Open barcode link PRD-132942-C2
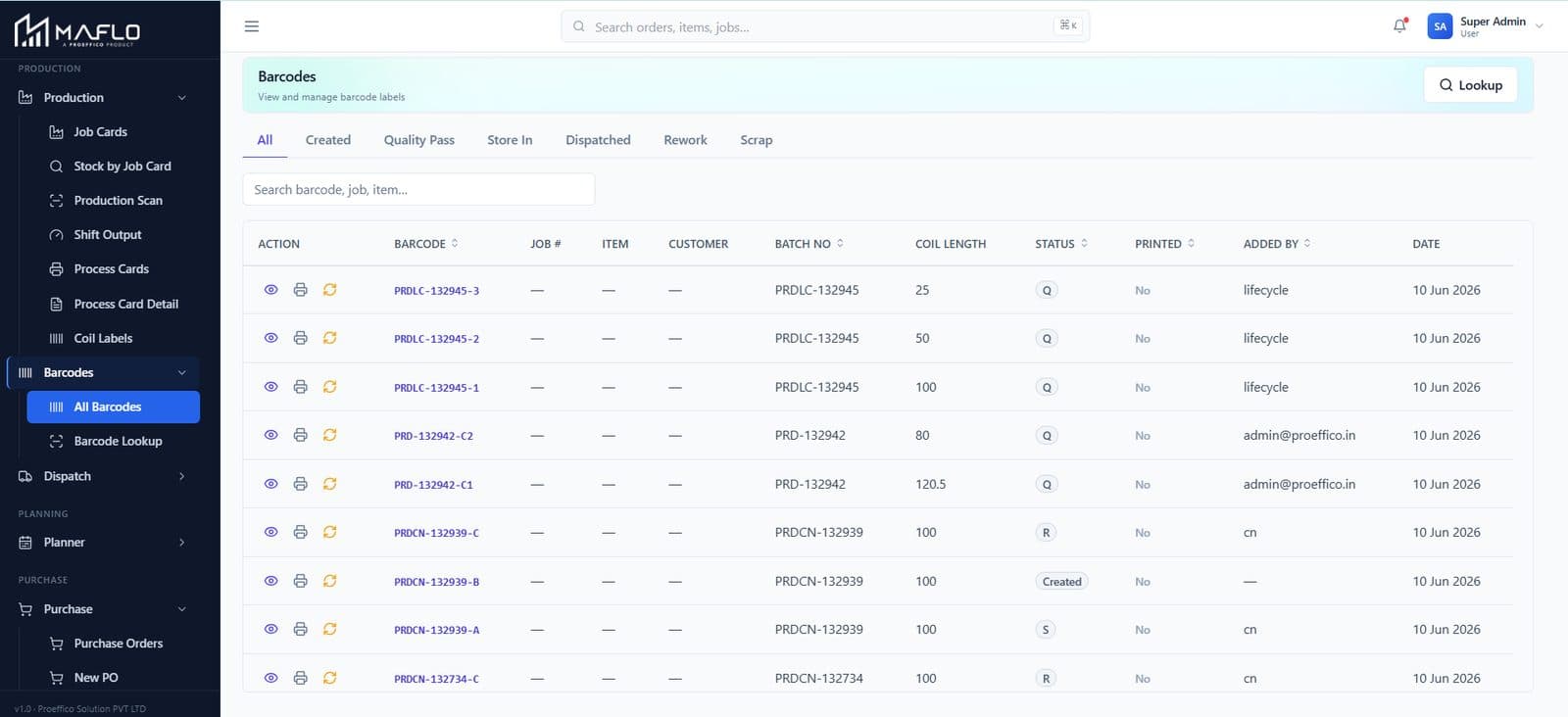 click(x=433, y=436)
